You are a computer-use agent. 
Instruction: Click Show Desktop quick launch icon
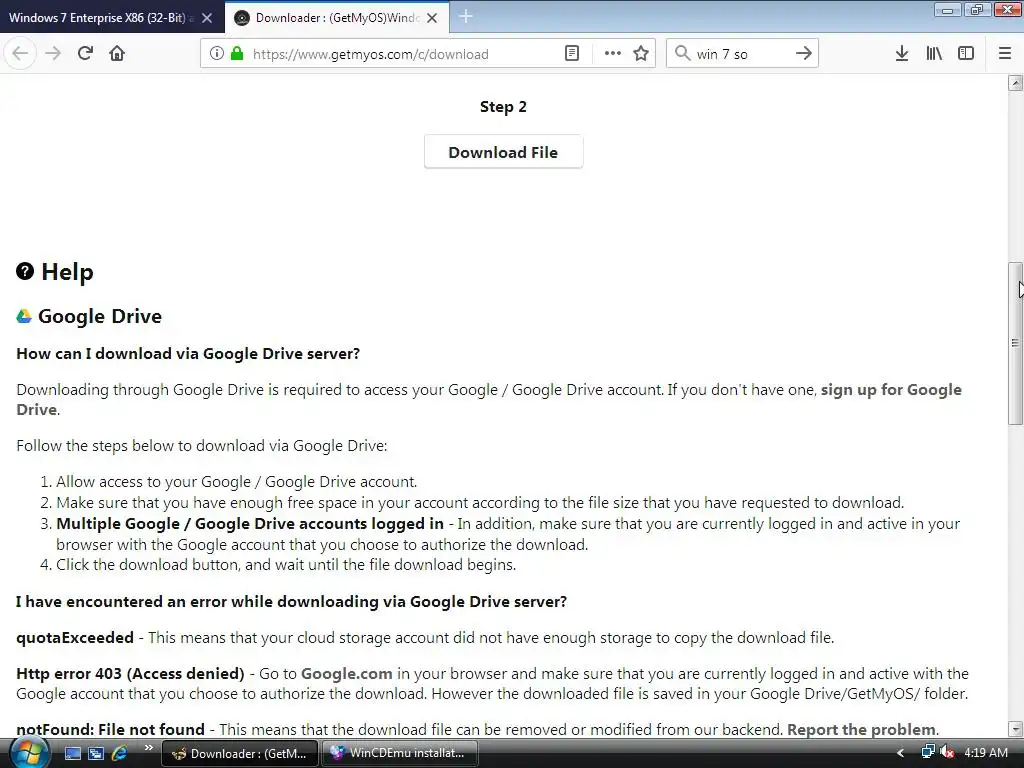[72, 753]
